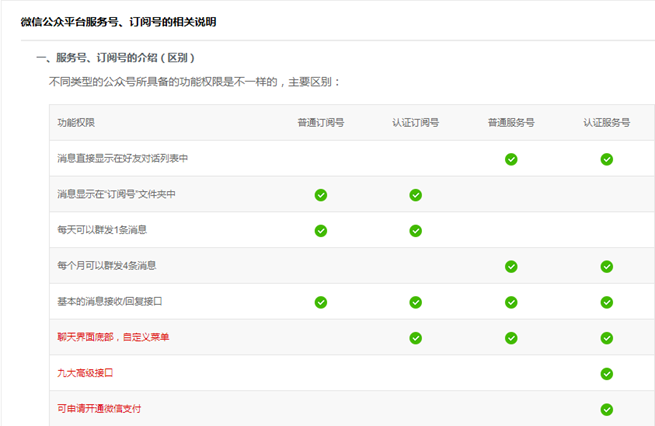Image resolution: width=655 pixels, height=426 pixels.
Task: Click 认证订阅号 checkmark in 基本的消息接收/回复接口 row
Action: pyautogui.click(x=416, y=302)
